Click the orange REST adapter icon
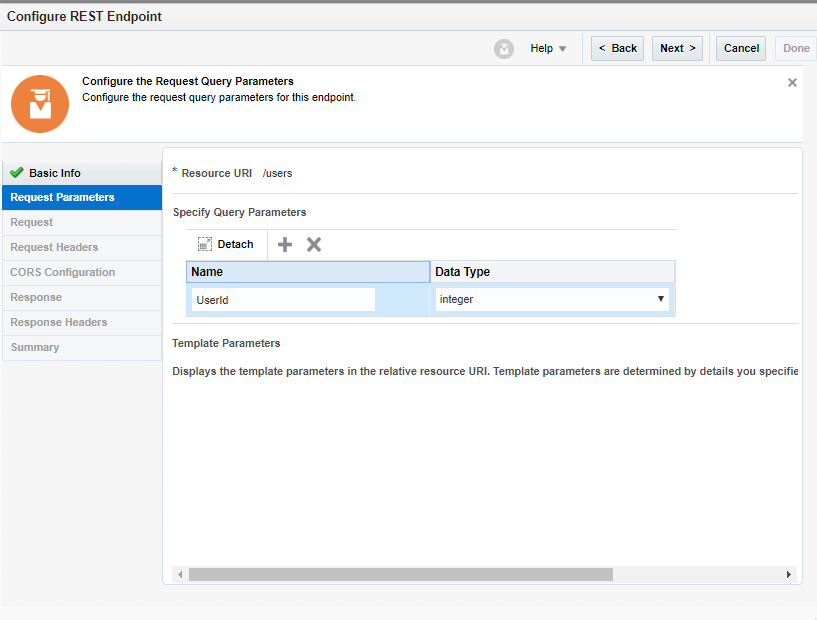Viewport: 817px width, 620px height. coord(40,103)
